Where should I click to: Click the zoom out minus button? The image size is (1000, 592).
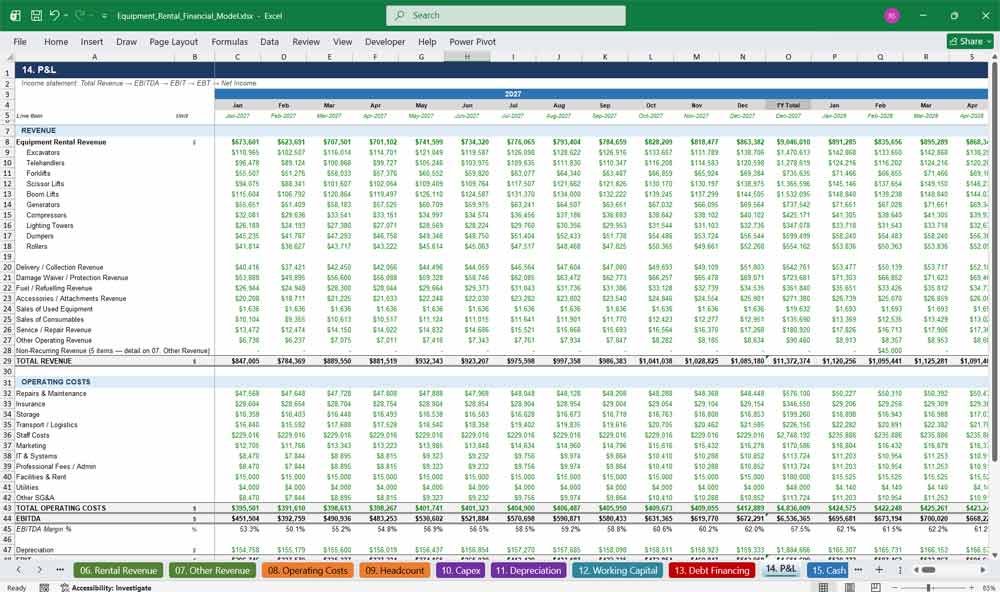(895, 588)
